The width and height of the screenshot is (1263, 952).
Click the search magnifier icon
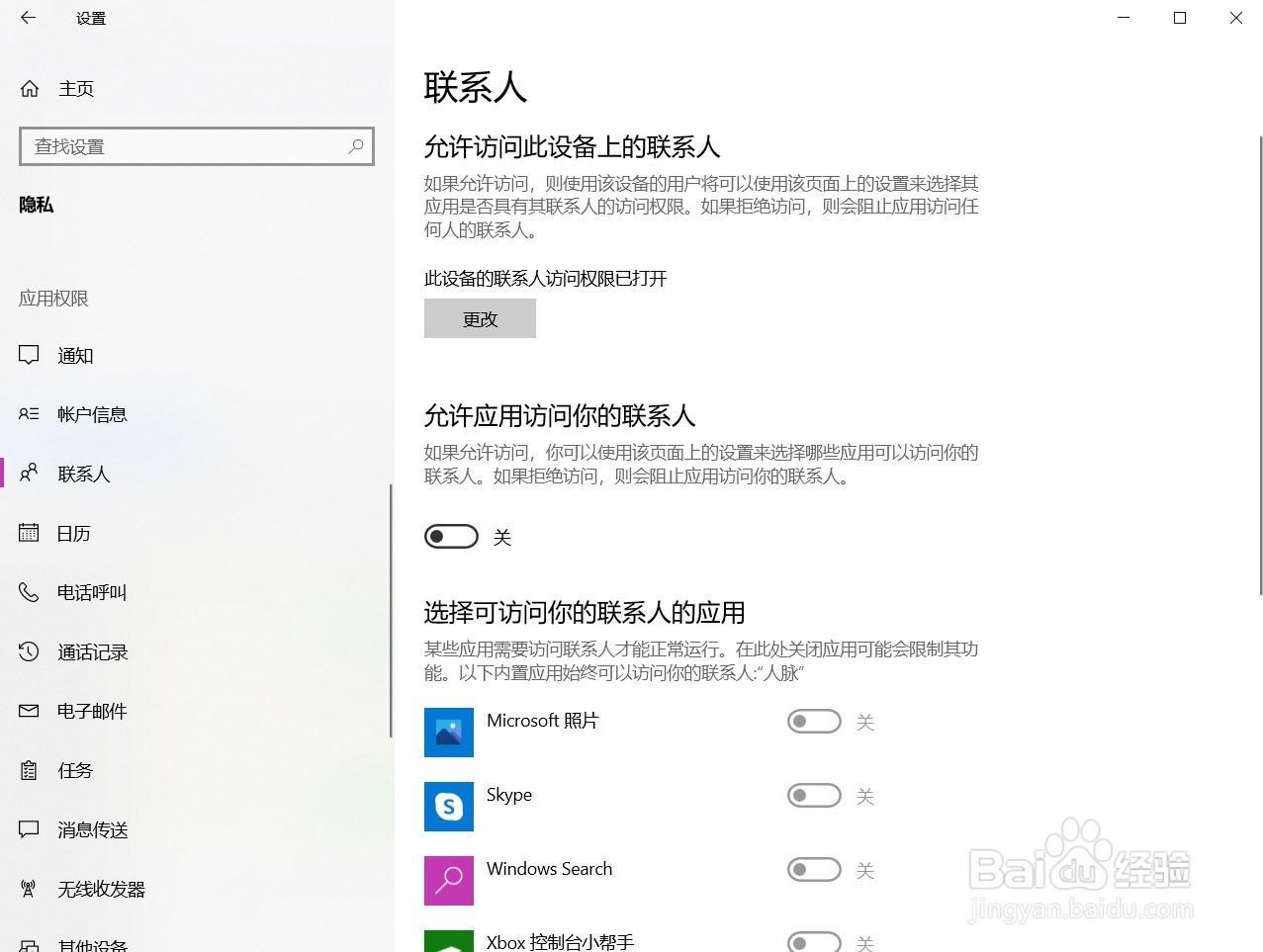click(356, 146)
